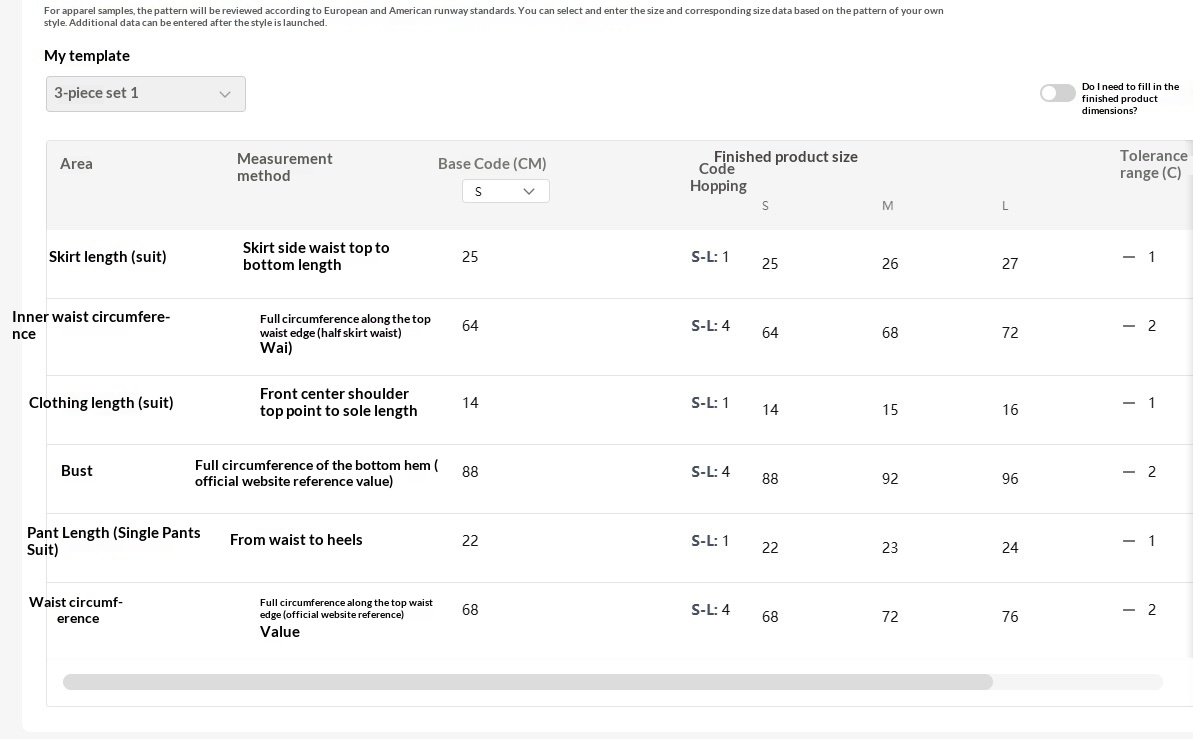This screenshot has width=1193, height=739.
Task: Toggle the finished product dimensions switch
Action: [x=1057, y=93]
